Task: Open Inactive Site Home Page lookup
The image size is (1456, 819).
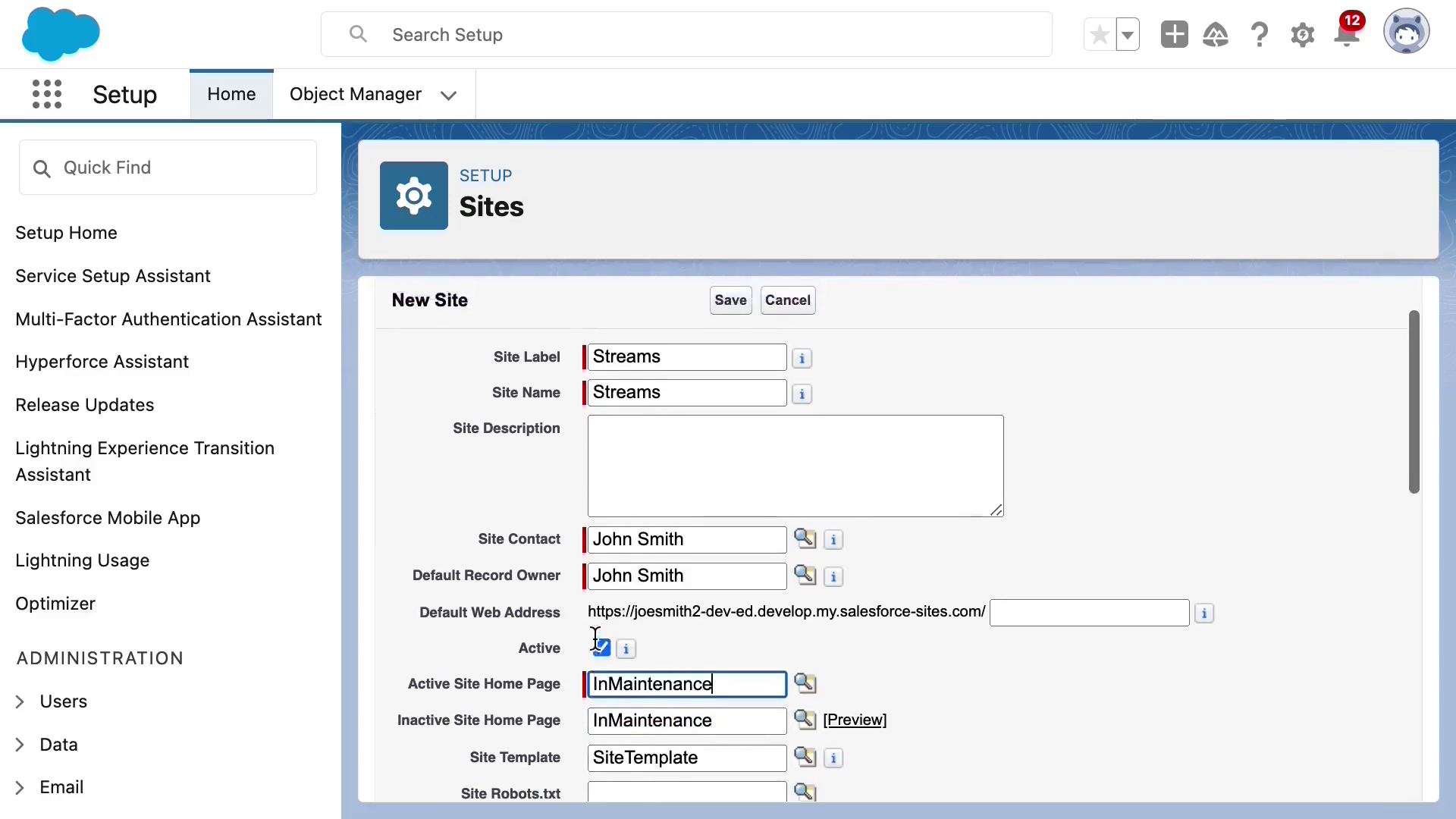Action: click(805, 720)
